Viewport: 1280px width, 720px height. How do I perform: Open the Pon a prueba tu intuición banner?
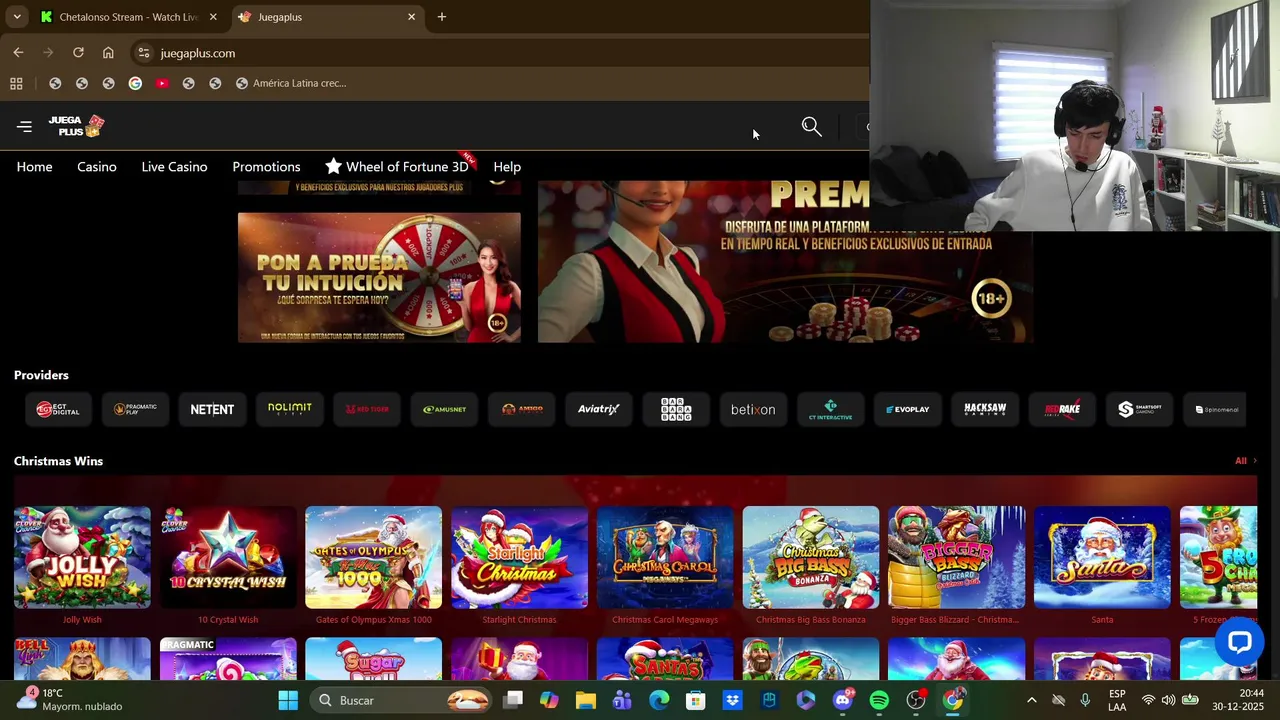(379, 277)
